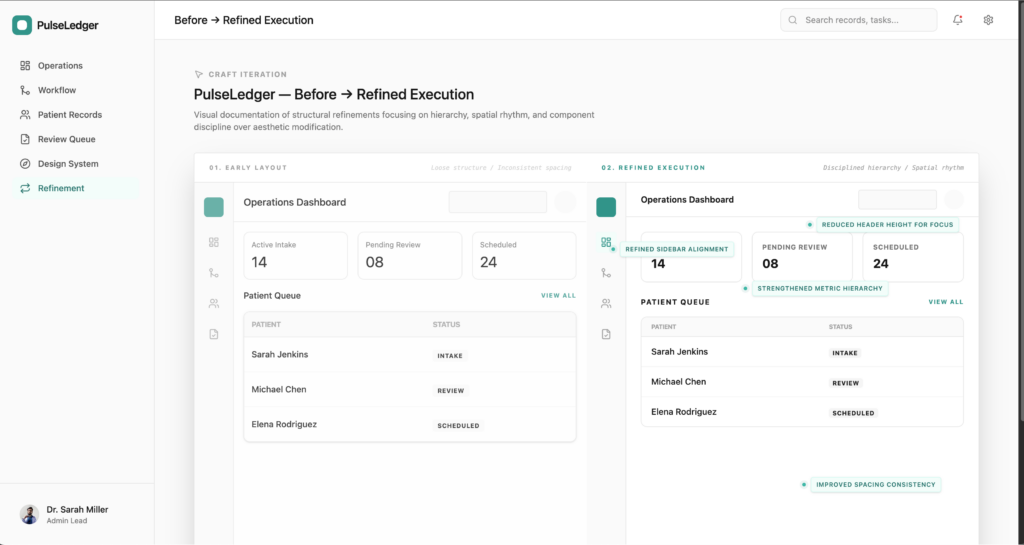The height and width of the screenshot is (545, 1024).
Task: Click the 02. Refined Execution heading
Action: pos(653,168)
